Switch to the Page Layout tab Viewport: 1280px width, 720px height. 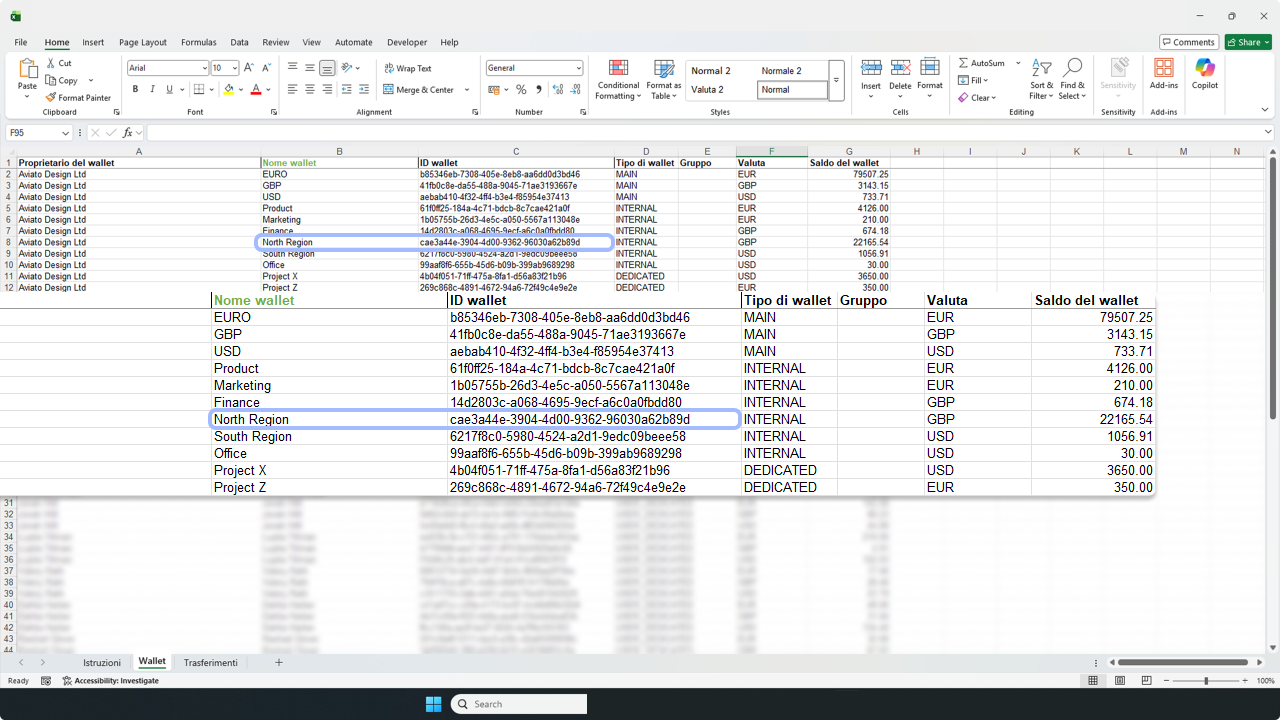pyautogui.click(x=143, y=42)
